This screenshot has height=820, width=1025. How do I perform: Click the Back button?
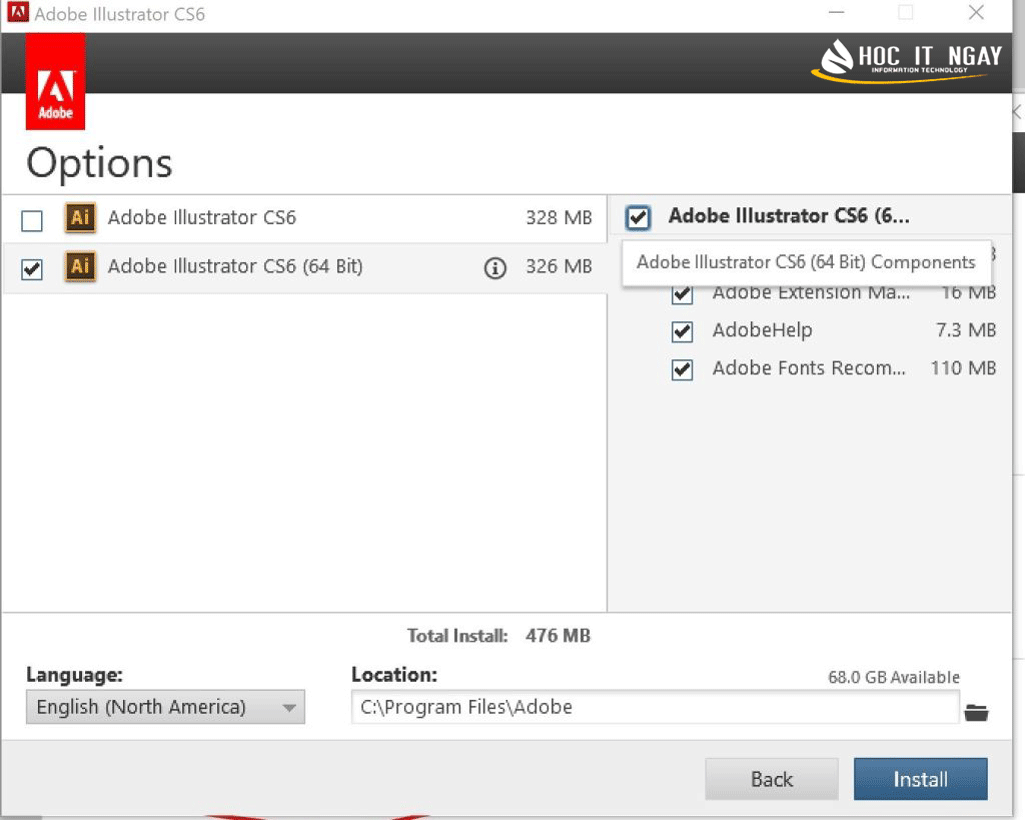[x=771, y=779]
